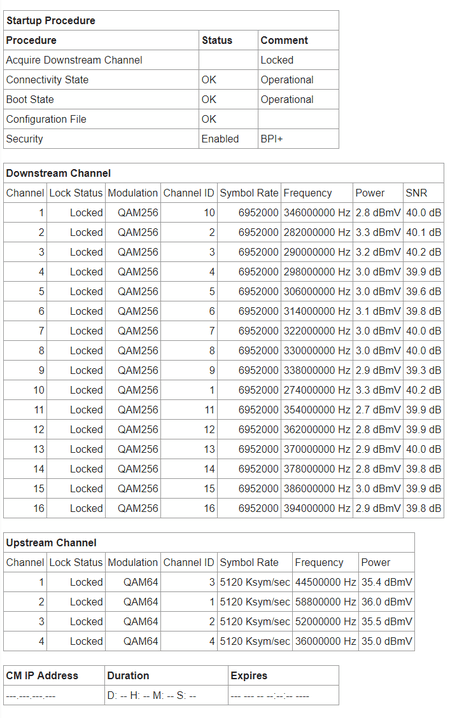Select the Duration value D: -- H: --

point(152,696)
